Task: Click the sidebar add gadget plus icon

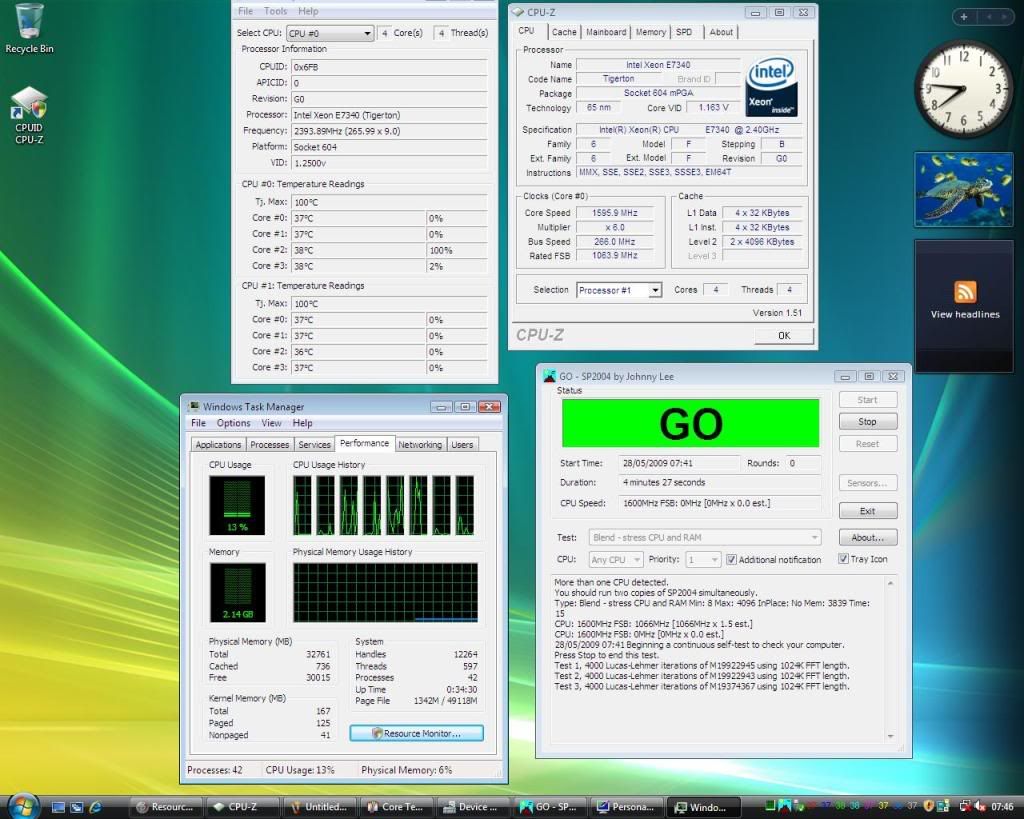Action: [964, 17]
